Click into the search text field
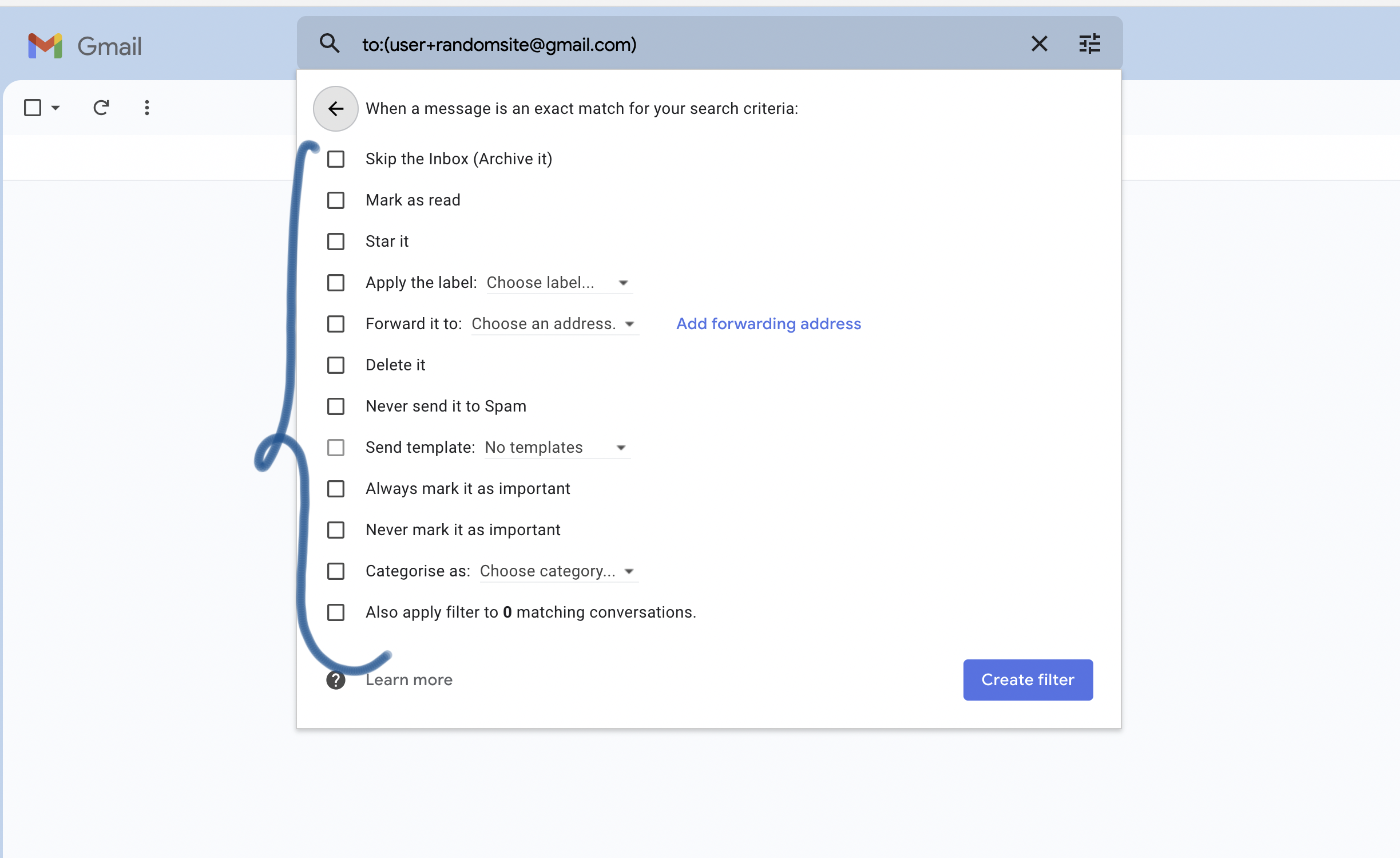1400x858 pixels. point(687,44)
